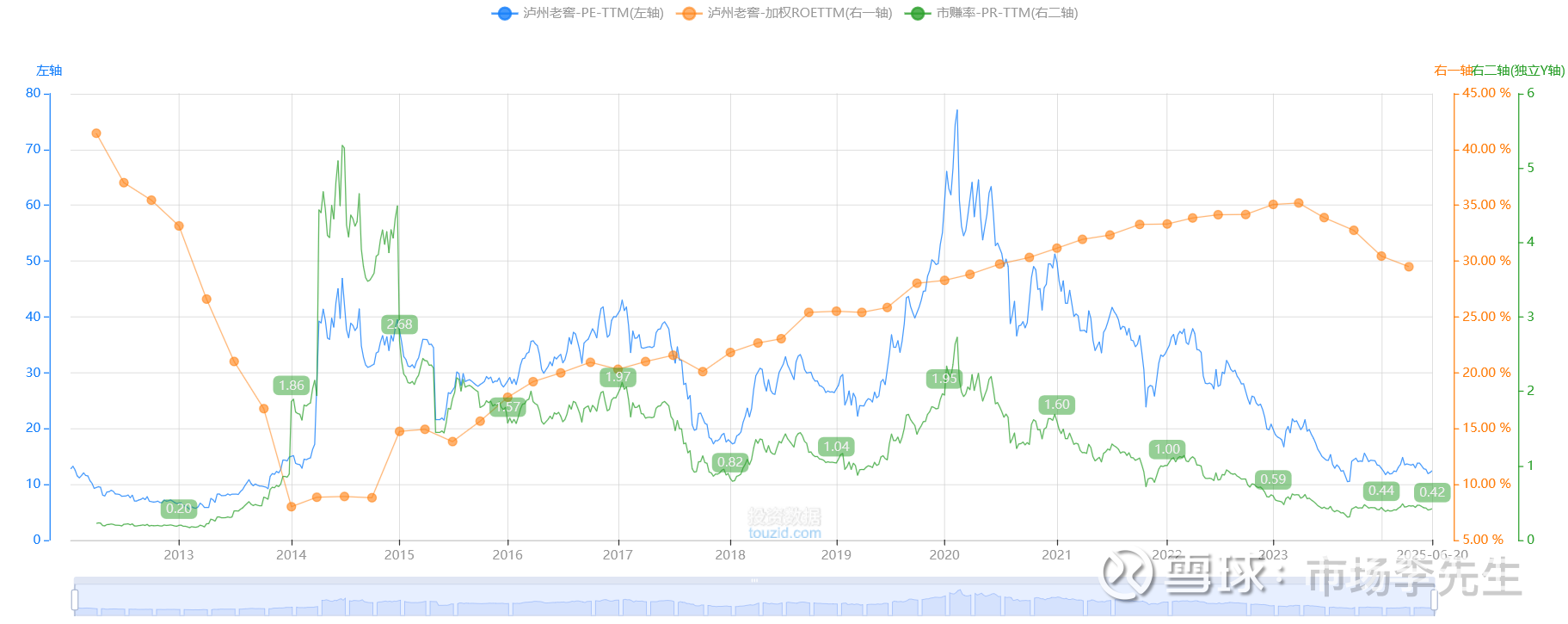1568x624 pixels.
Task: Grab the left handle of the zoom slider
Action: pyautogui.click(x=75, y=599)
